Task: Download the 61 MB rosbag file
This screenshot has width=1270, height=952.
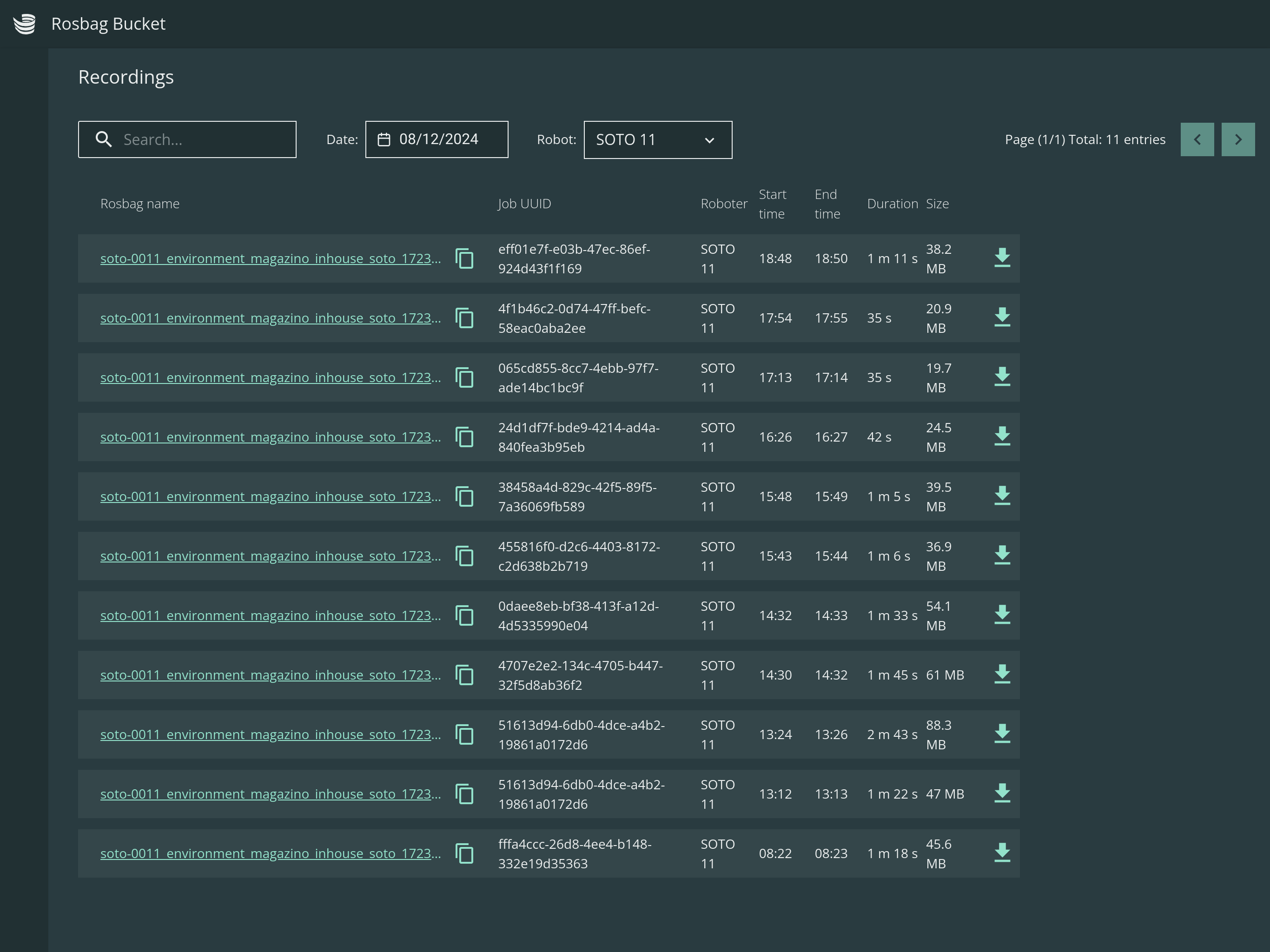Action: (x=1002, y=674)
